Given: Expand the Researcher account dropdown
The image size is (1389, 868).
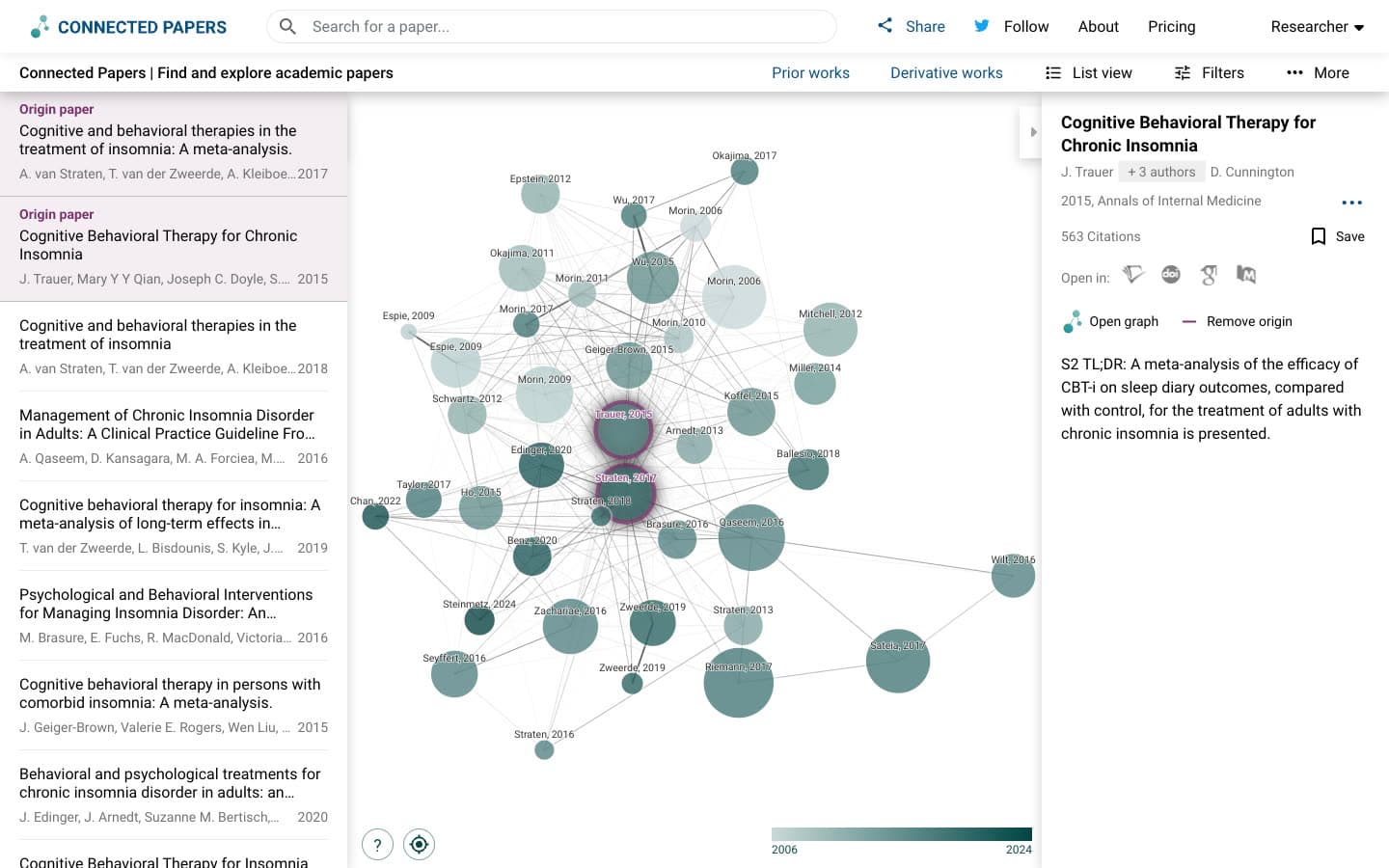Looking at the screenshot, I should (x=1318, y=27).
